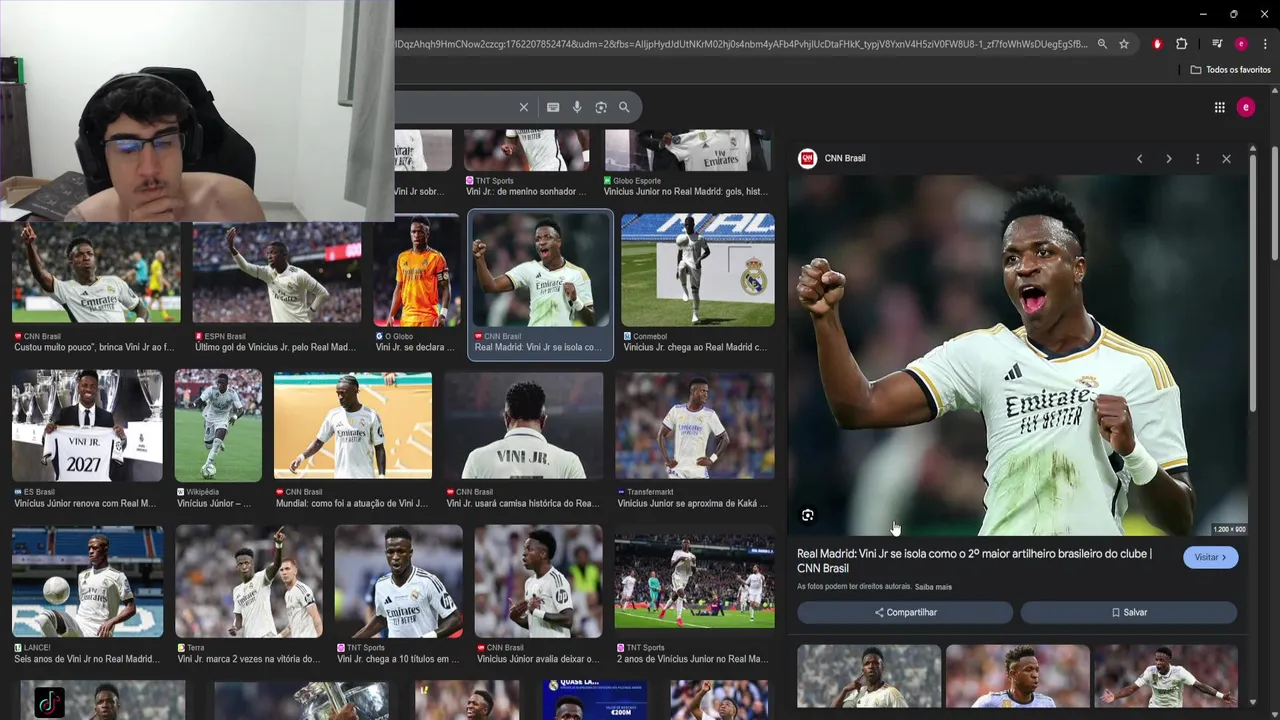Select Terra 'Vini Jr. marca 2 vezes' thumbnail
The width and height of the screenshot is (1280, 720).
point(249,582)
